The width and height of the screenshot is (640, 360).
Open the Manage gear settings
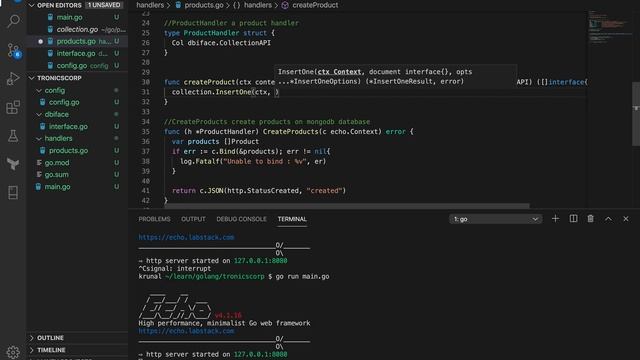tap(13, 352)
